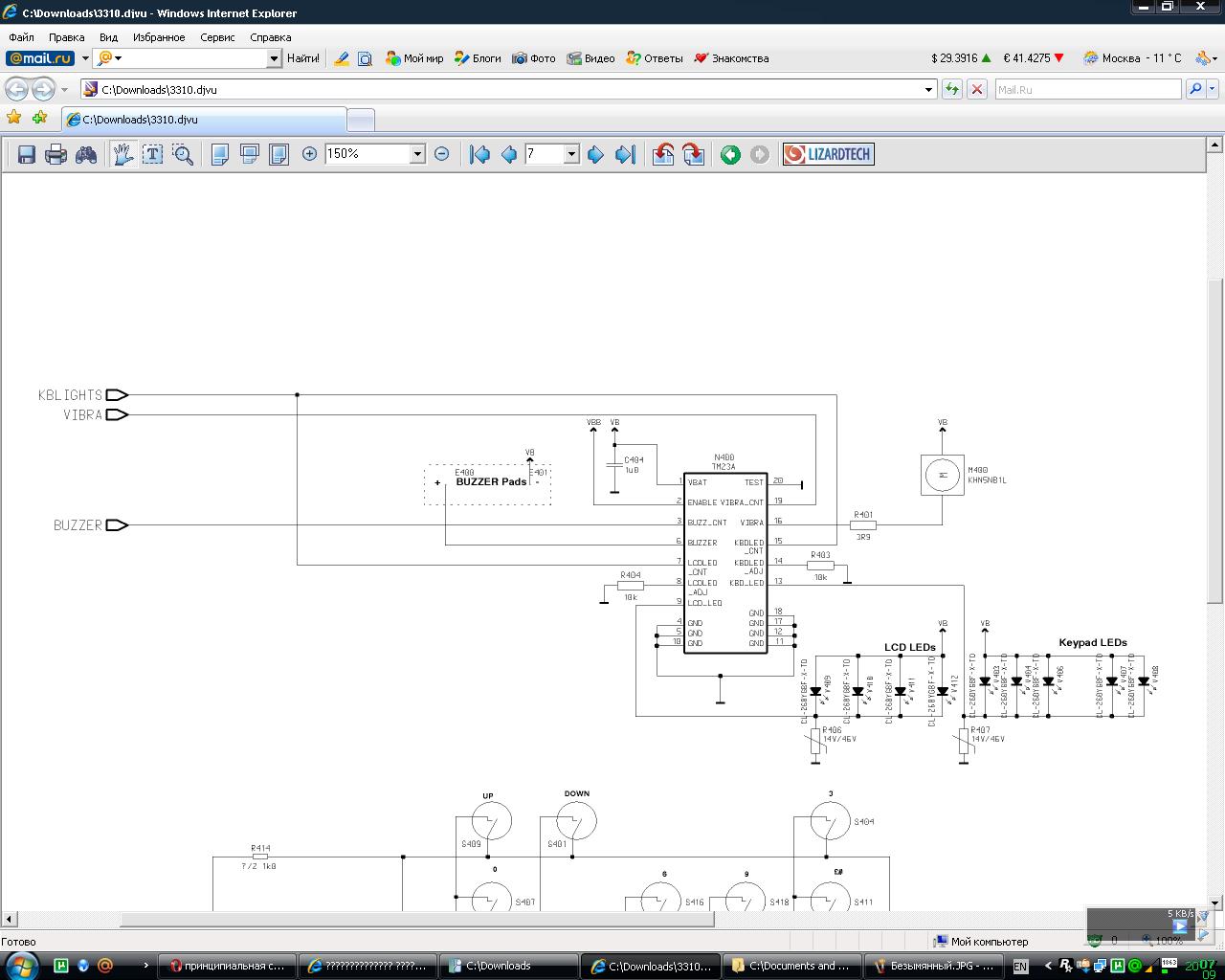1225x980 pixels.
Task: Open Find with the binoculars icon
Action: click(x=86, y=154)
